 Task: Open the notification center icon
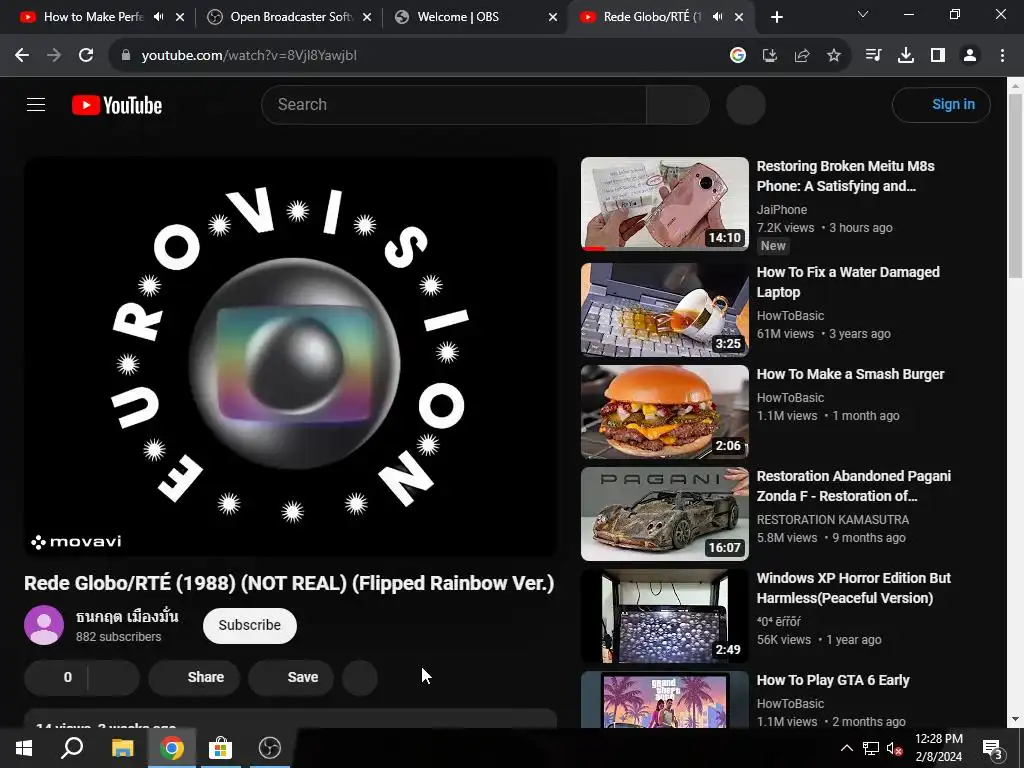tap(993, 748)
